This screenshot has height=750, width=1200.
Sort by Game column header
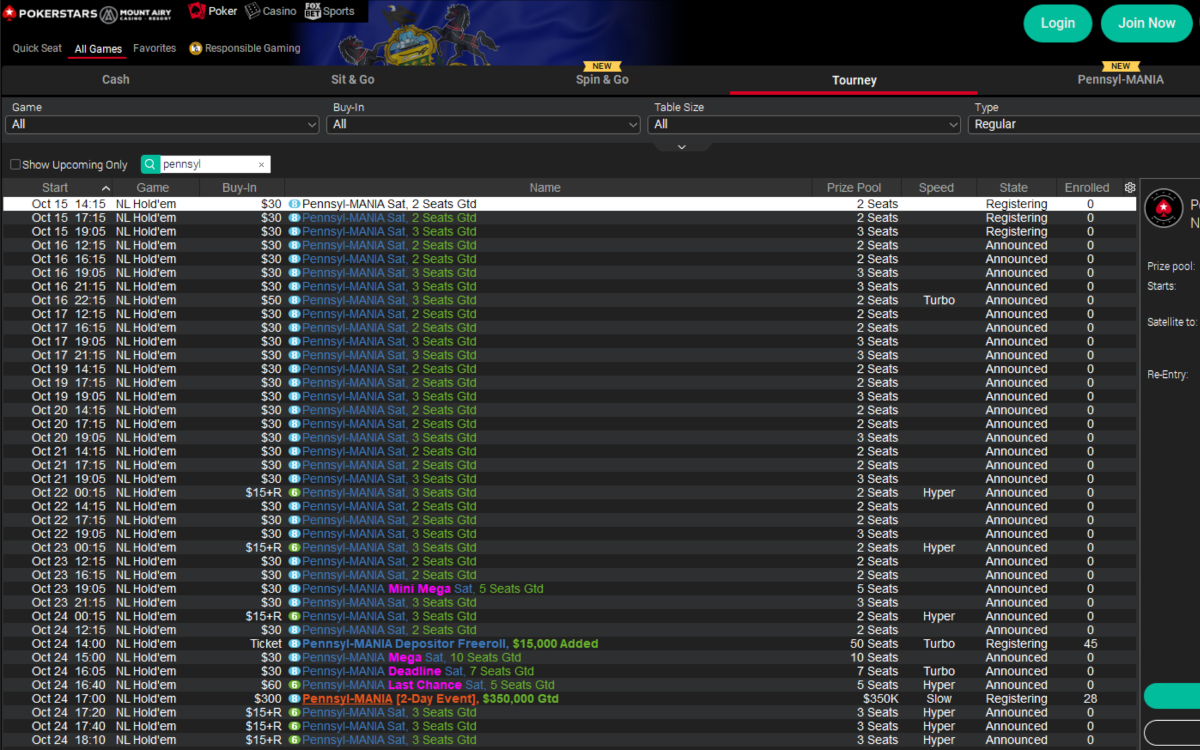tap(153, 188)
